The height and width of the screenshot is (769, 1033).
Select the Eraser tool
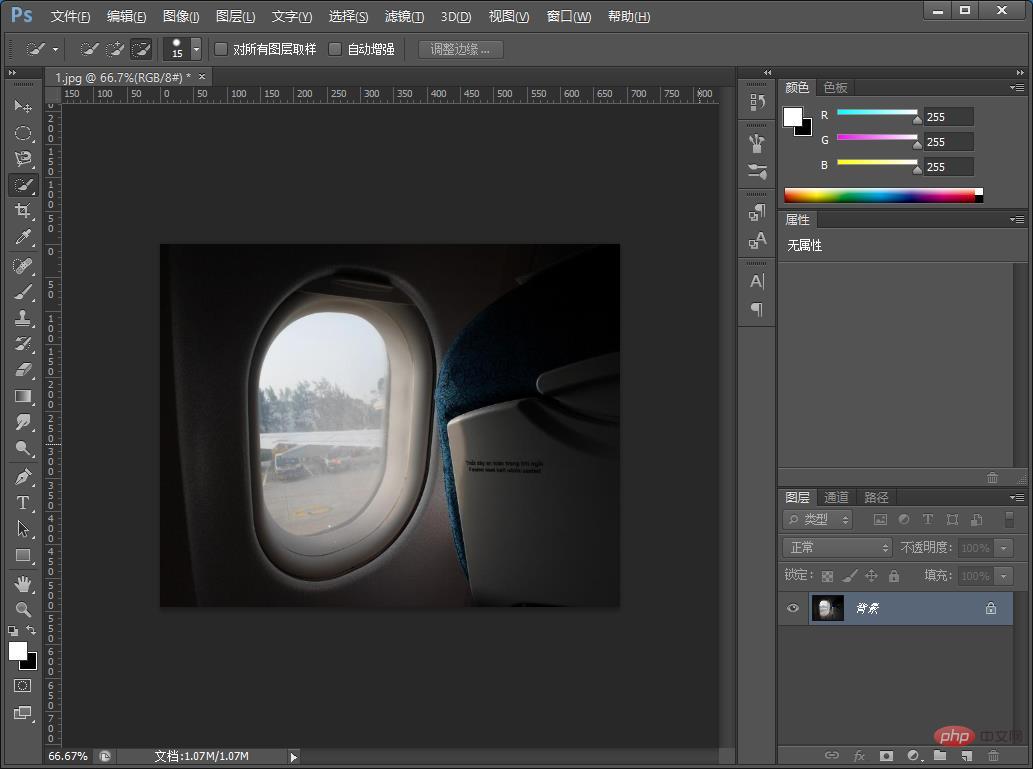click(x=23, y=370)
